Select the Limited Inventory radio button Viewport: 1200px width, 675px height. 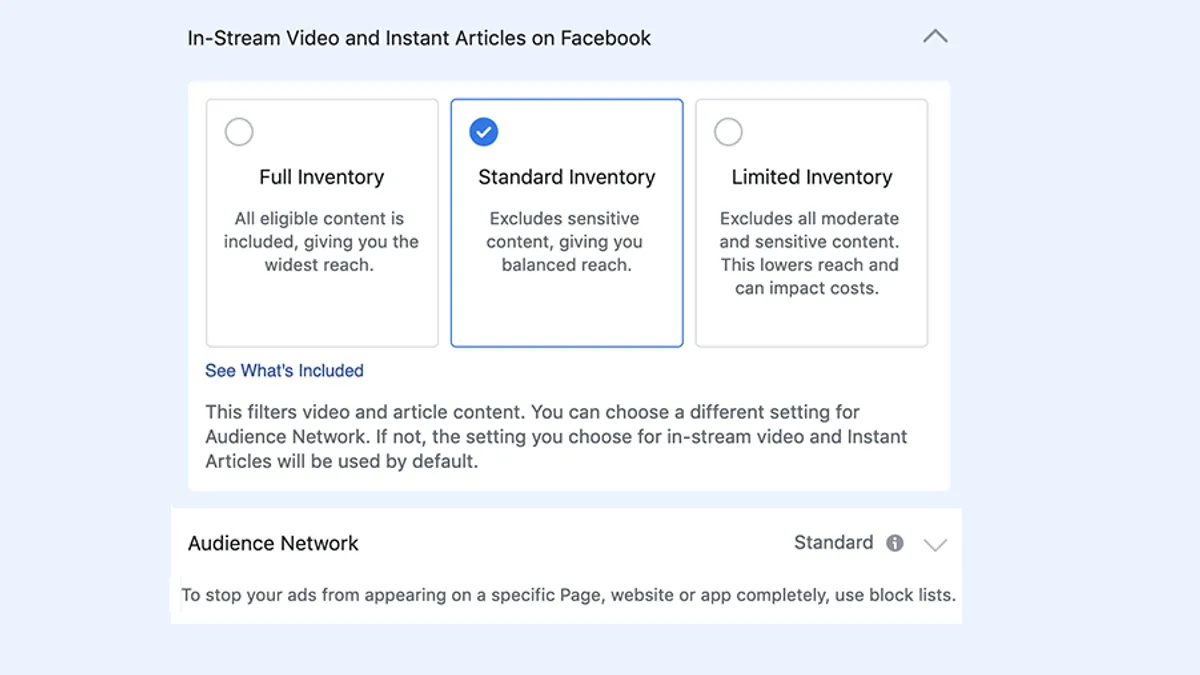pyautogui.click(x=729, y=132)
